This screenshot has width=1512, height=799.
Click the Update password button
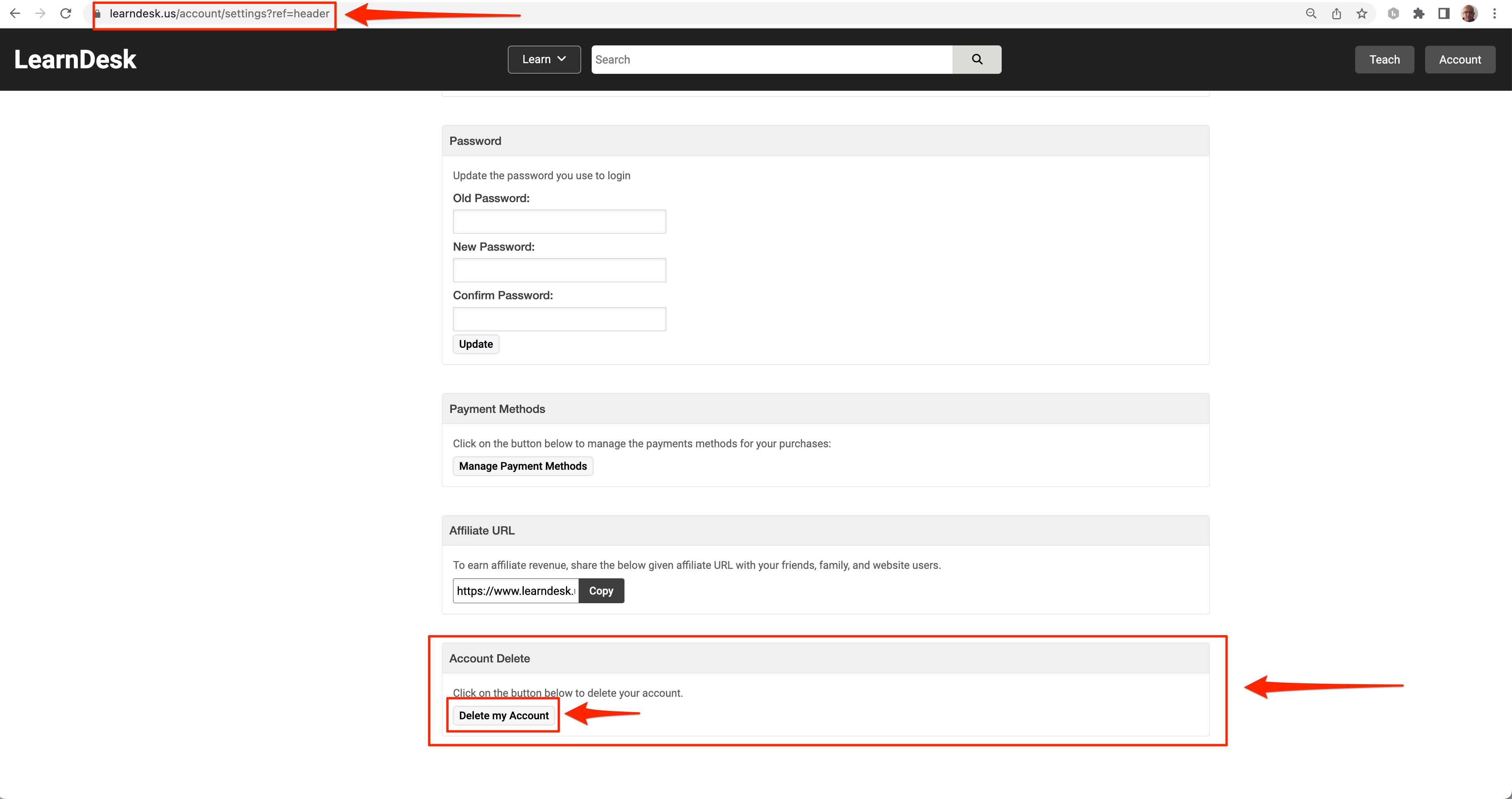[x=476, y=344]
